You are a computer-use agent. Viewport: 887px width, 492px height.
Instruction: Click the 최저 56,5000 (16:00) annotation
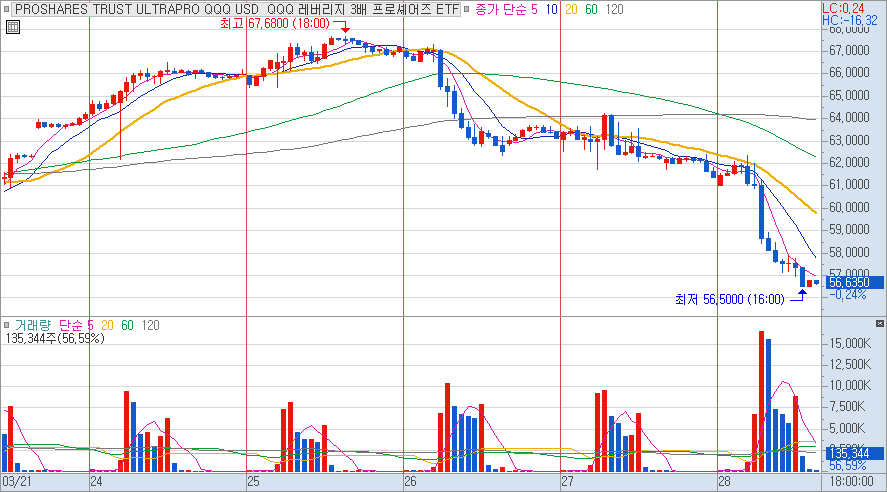730,299
